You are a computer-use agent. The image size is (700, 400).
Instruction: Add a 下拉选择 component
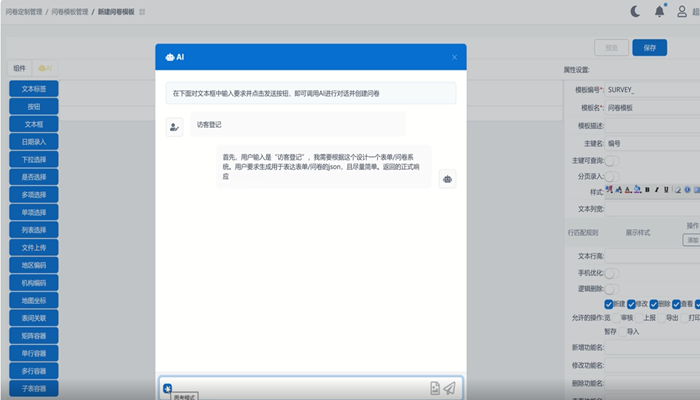34,159
